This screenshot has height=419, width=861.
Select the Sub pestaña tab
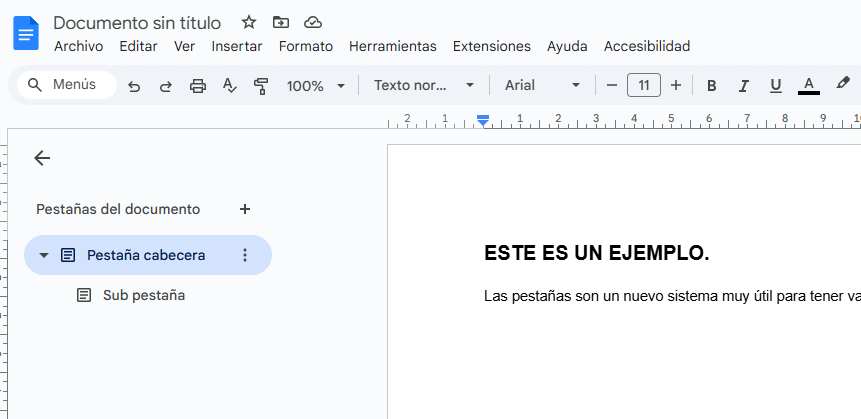143,295
